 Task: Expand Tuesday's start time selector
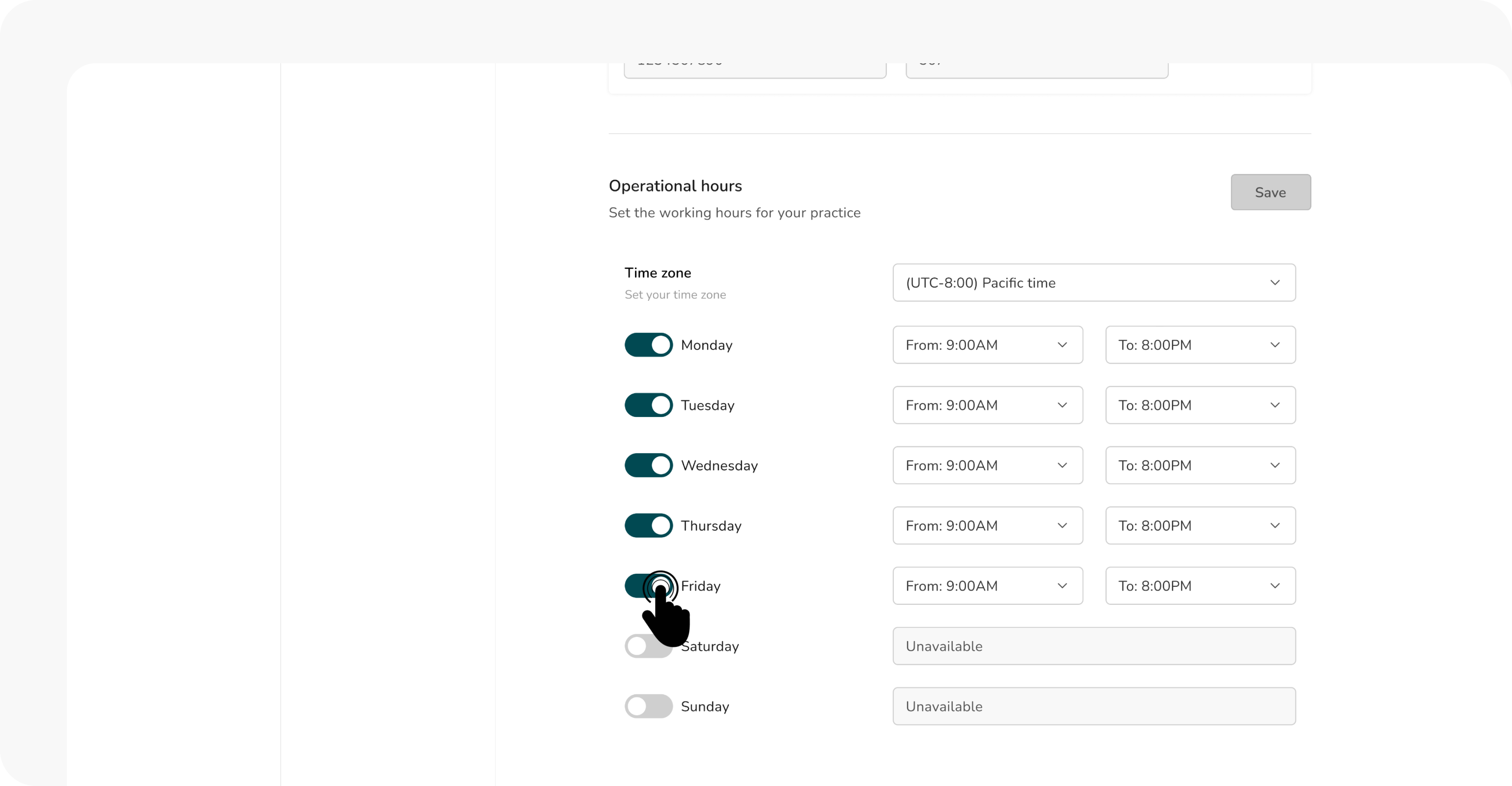coord(987,404)
